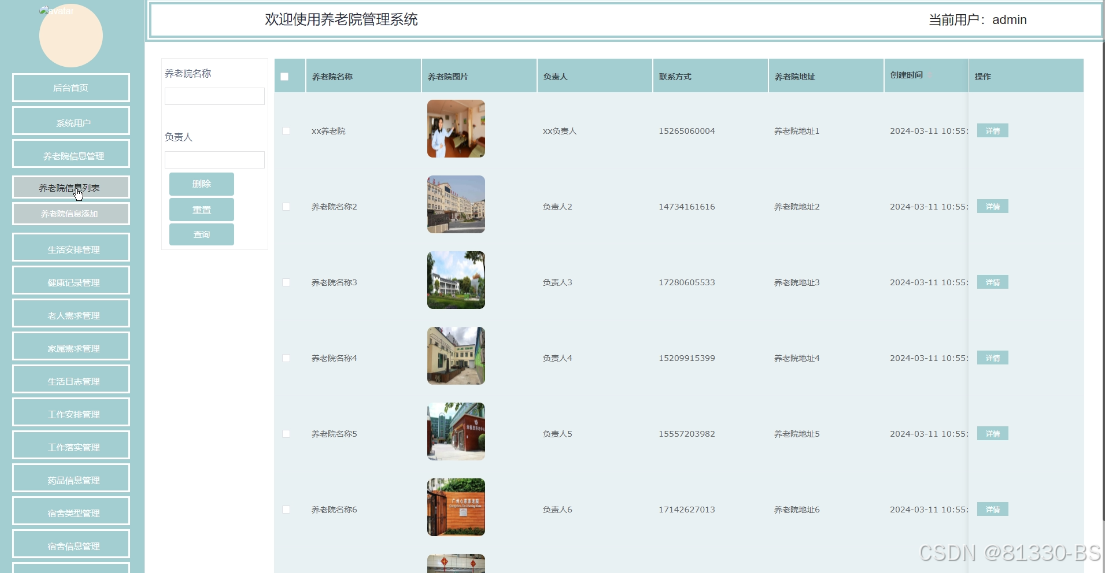Click 详情 button for XX养老院
Screen dimensions: 1105x573
coord(992,130)
